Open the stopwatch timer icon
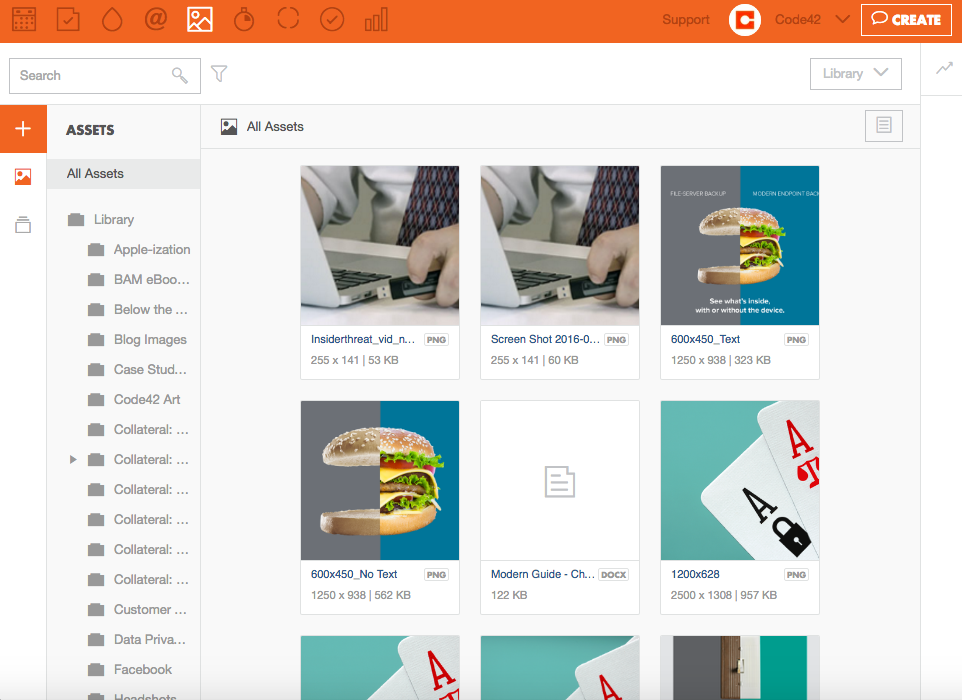This screenshot has width=962, height=700. (244, 20)
